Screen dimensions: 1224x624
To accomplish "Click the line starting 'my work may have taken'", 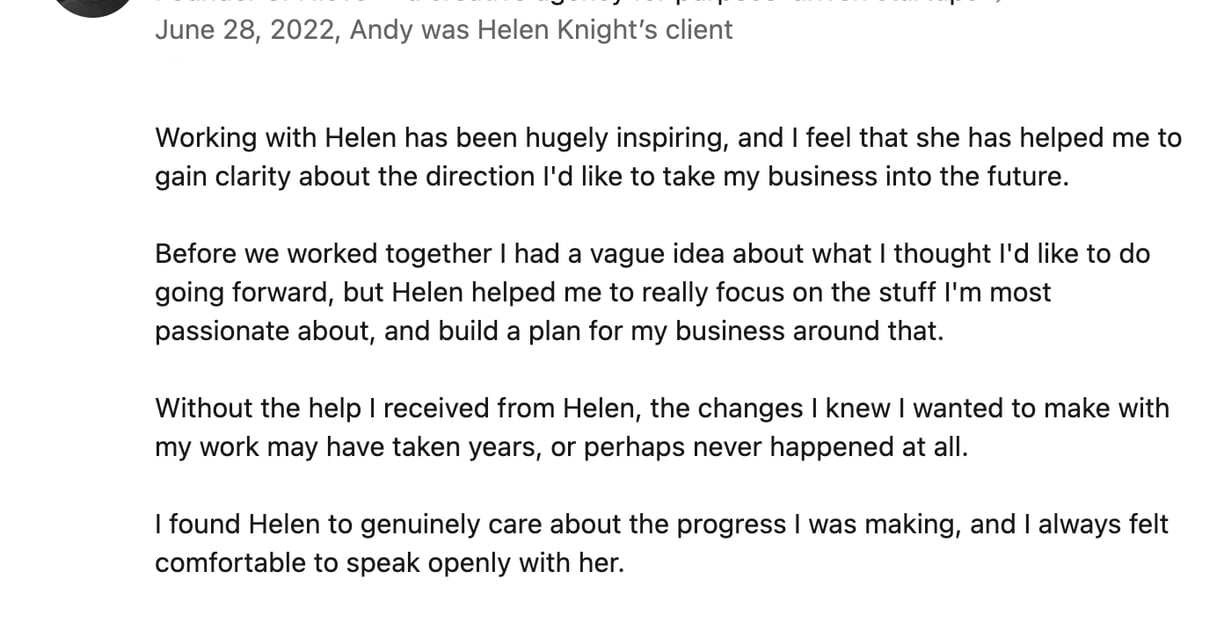I will click(x=561, y=447).
